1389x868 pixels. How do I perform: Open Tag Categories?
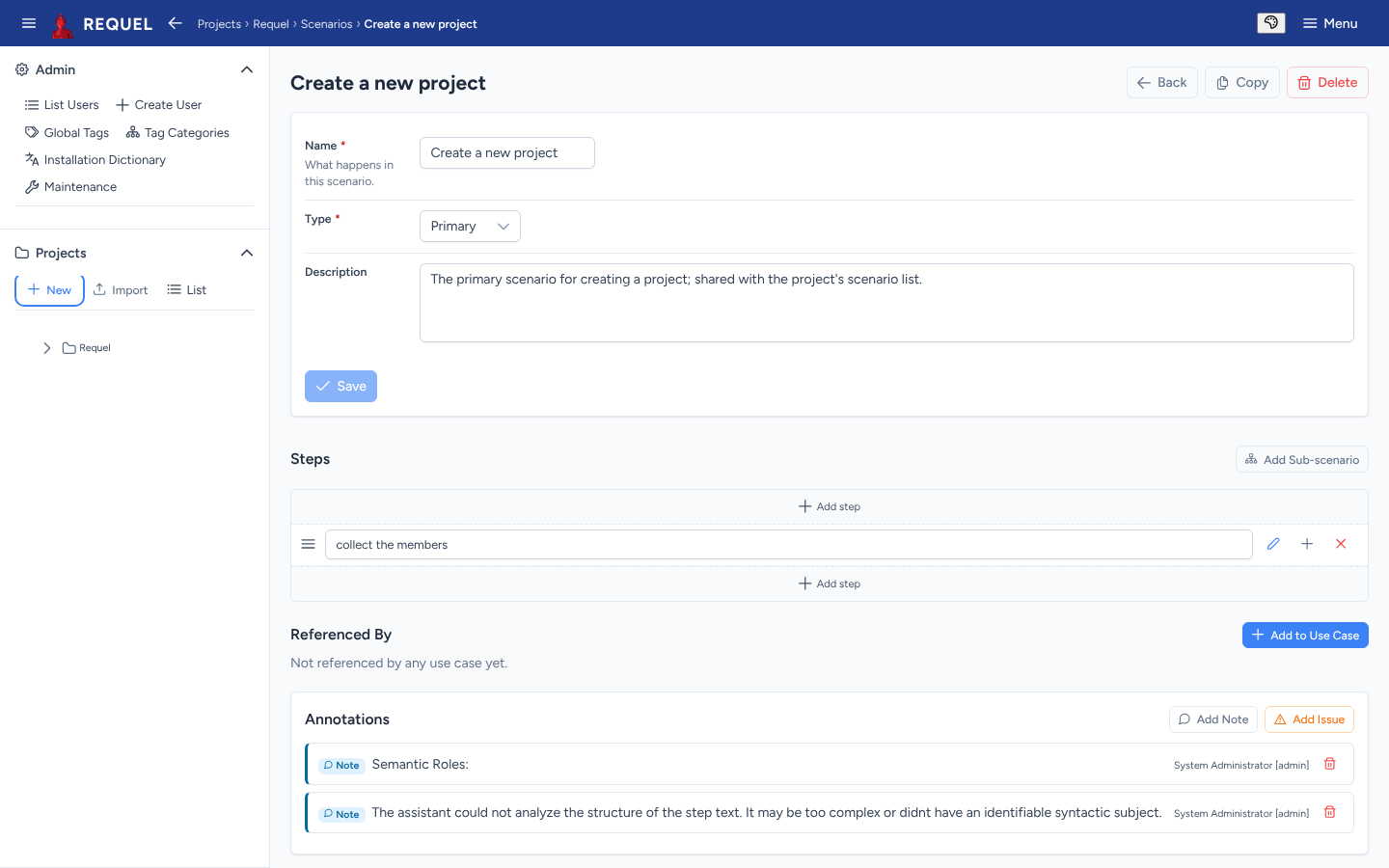(x=177, y=133)
